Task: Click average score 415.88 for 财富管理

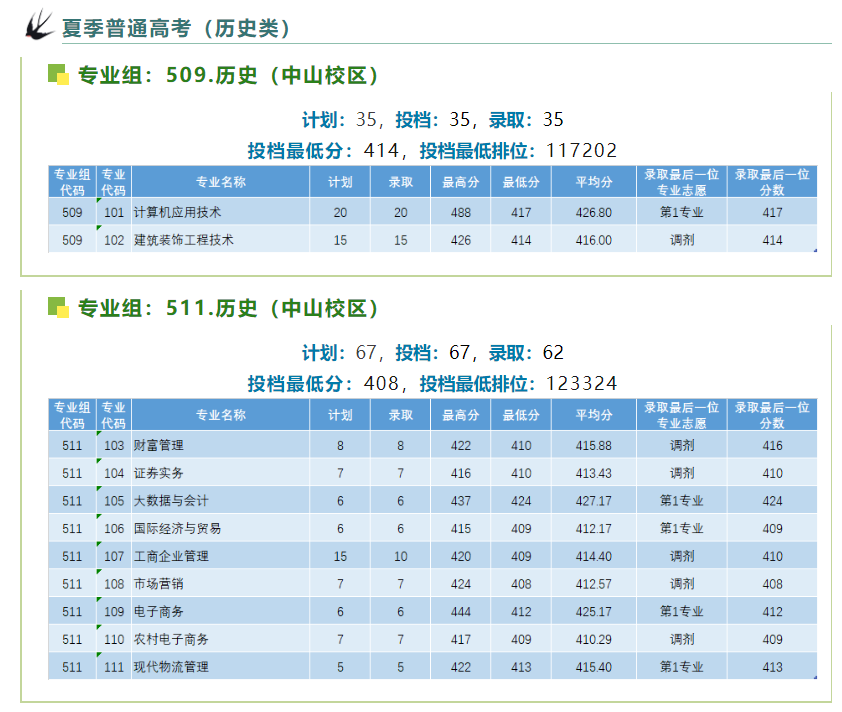Action: tap(594, 446)
